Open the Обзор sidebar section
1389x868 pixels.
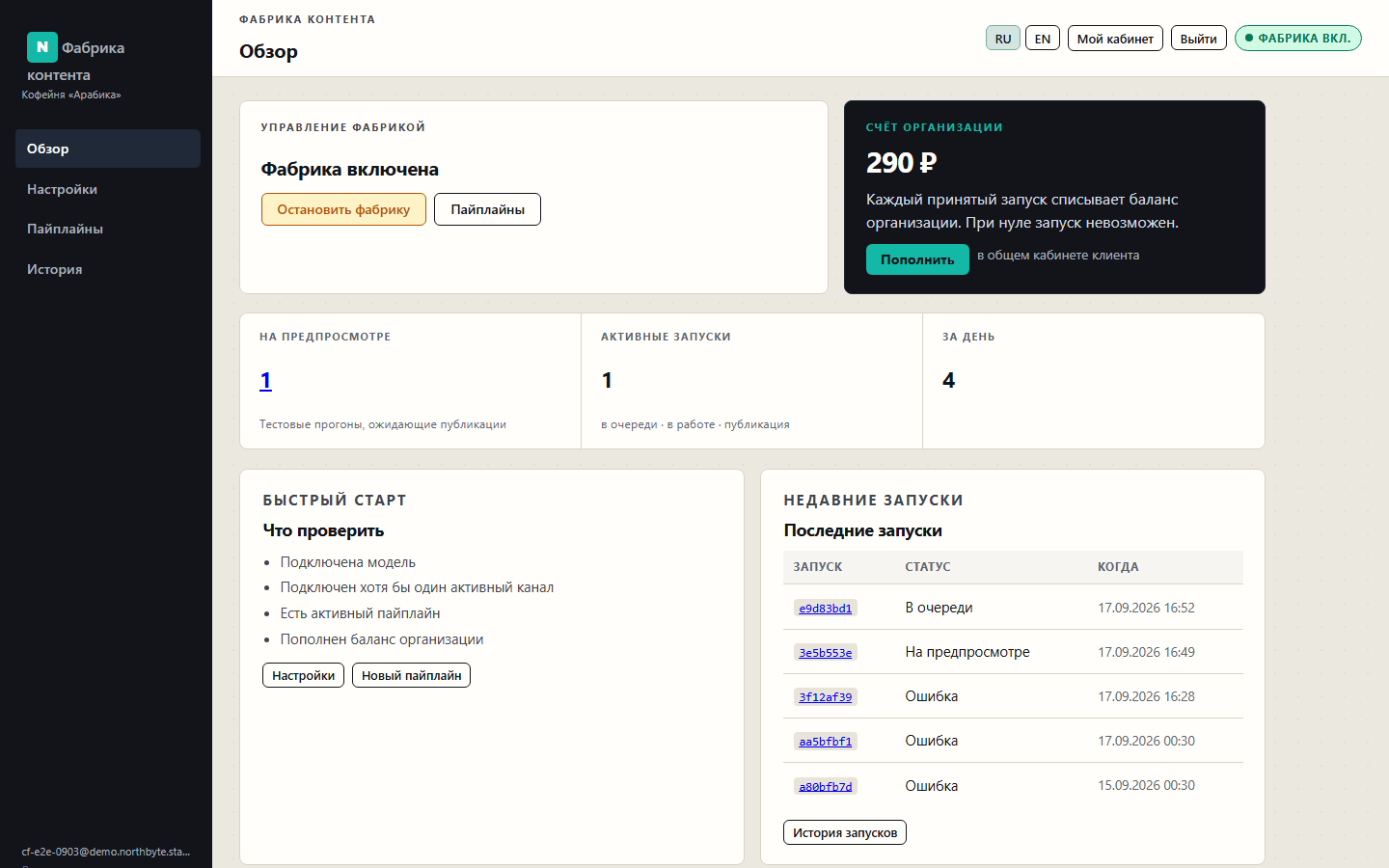tap(108, 149)
